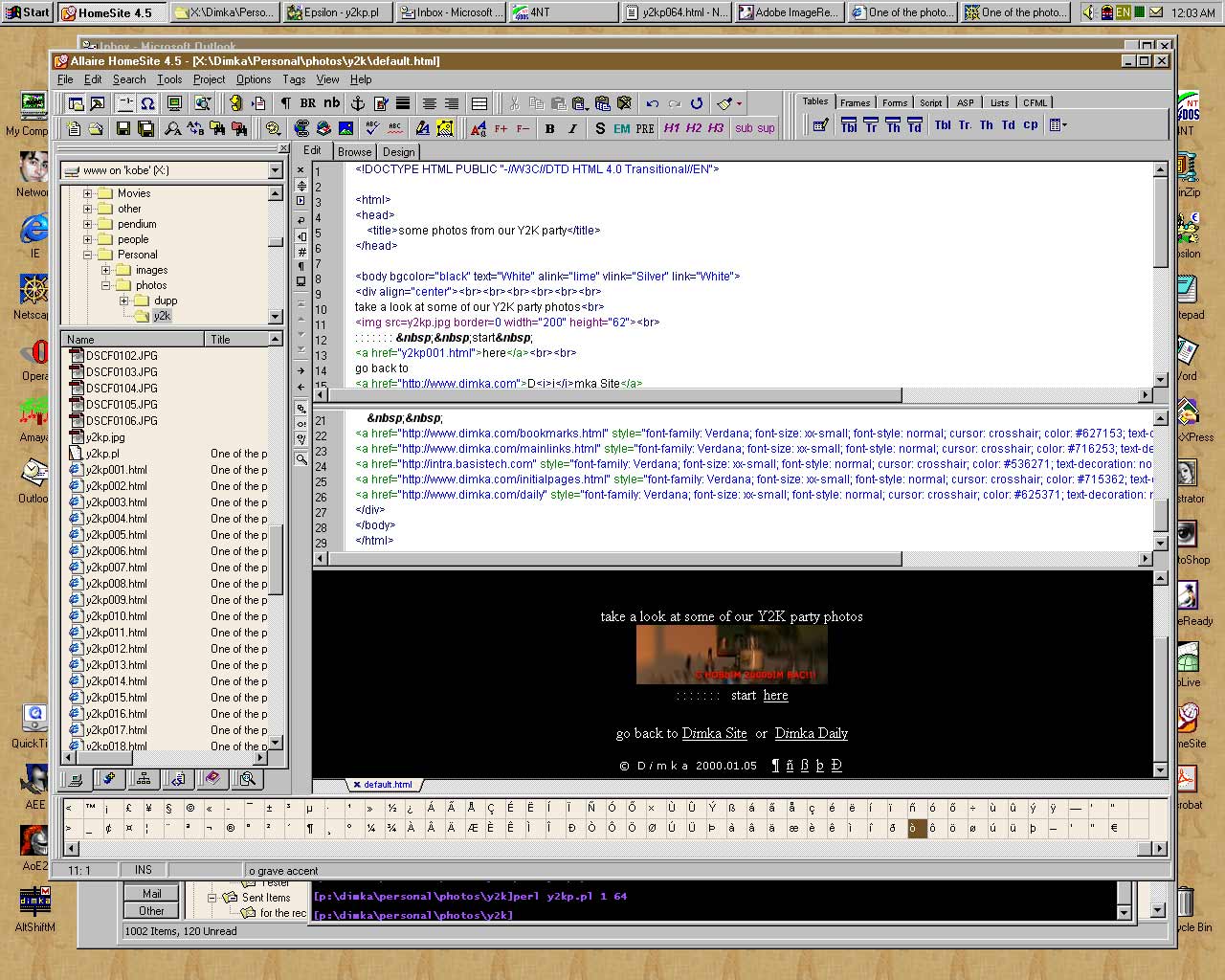Save the file with the floppy disk icon
This screenshot has height=980, width=1225.
(122, 128)
